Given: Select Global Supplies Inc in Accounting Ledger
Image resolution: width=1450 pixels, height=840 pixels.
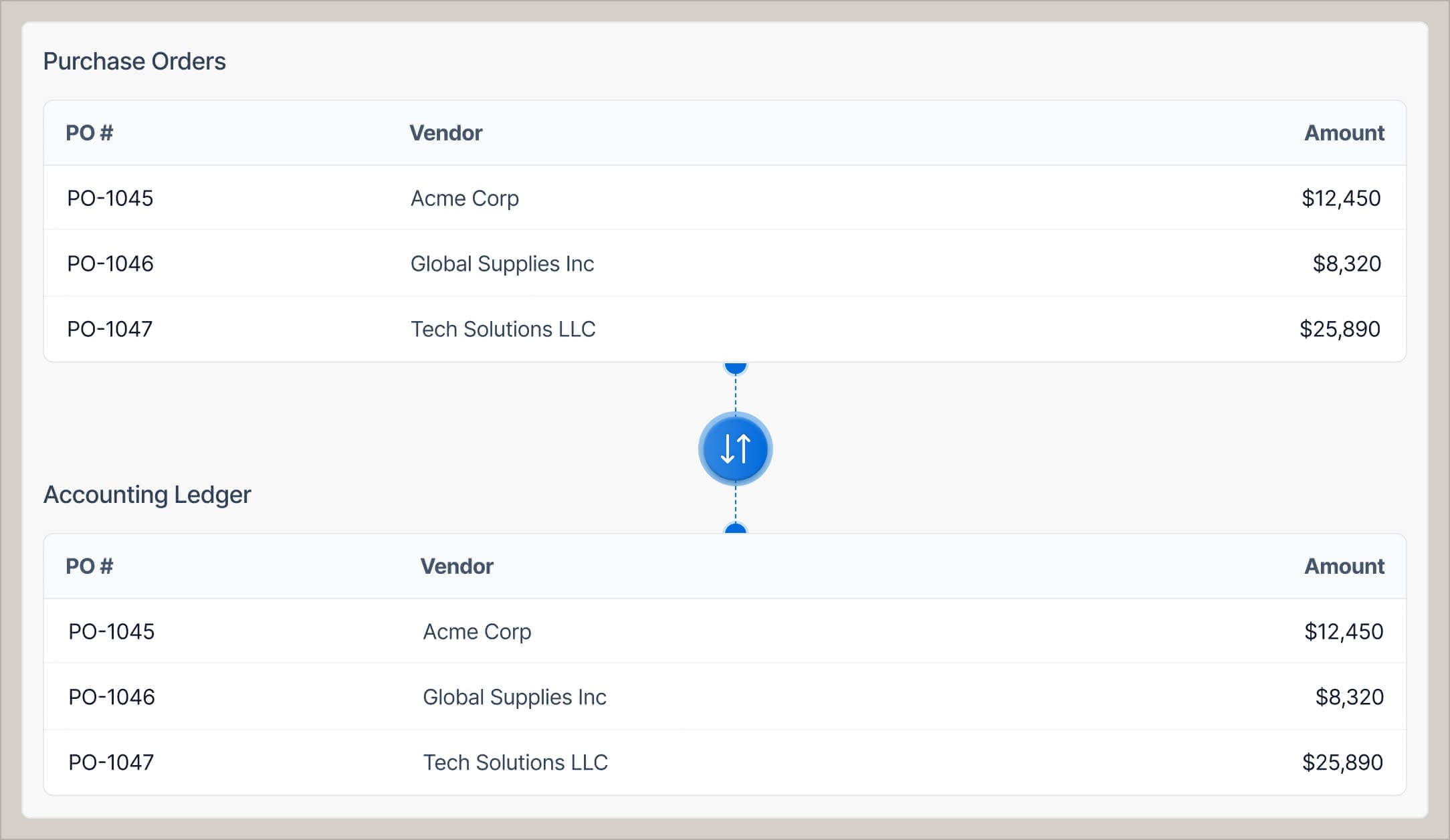Looking at the screenshot, I should [515, 696].
